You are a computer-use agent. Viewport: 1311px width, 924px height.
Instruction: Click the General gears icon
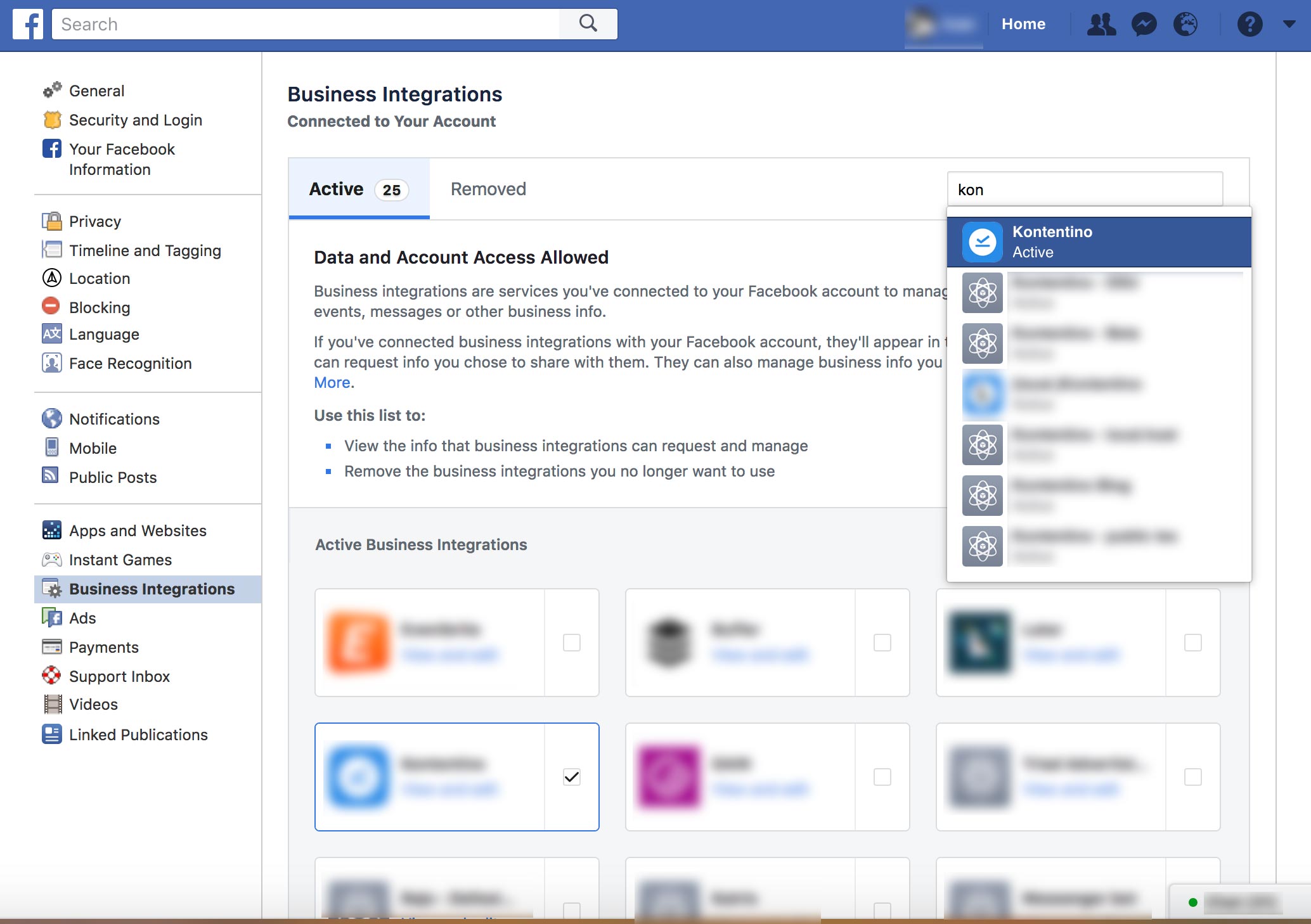(52, 90)
